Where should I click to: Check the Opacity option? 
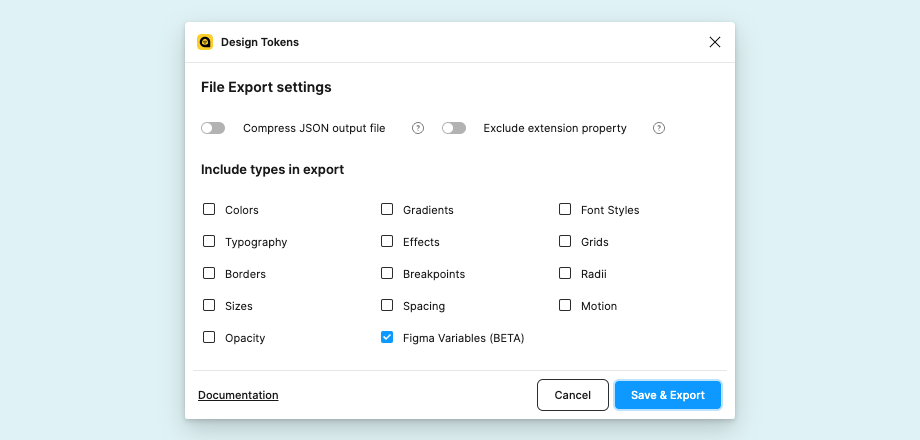[209, 338]
